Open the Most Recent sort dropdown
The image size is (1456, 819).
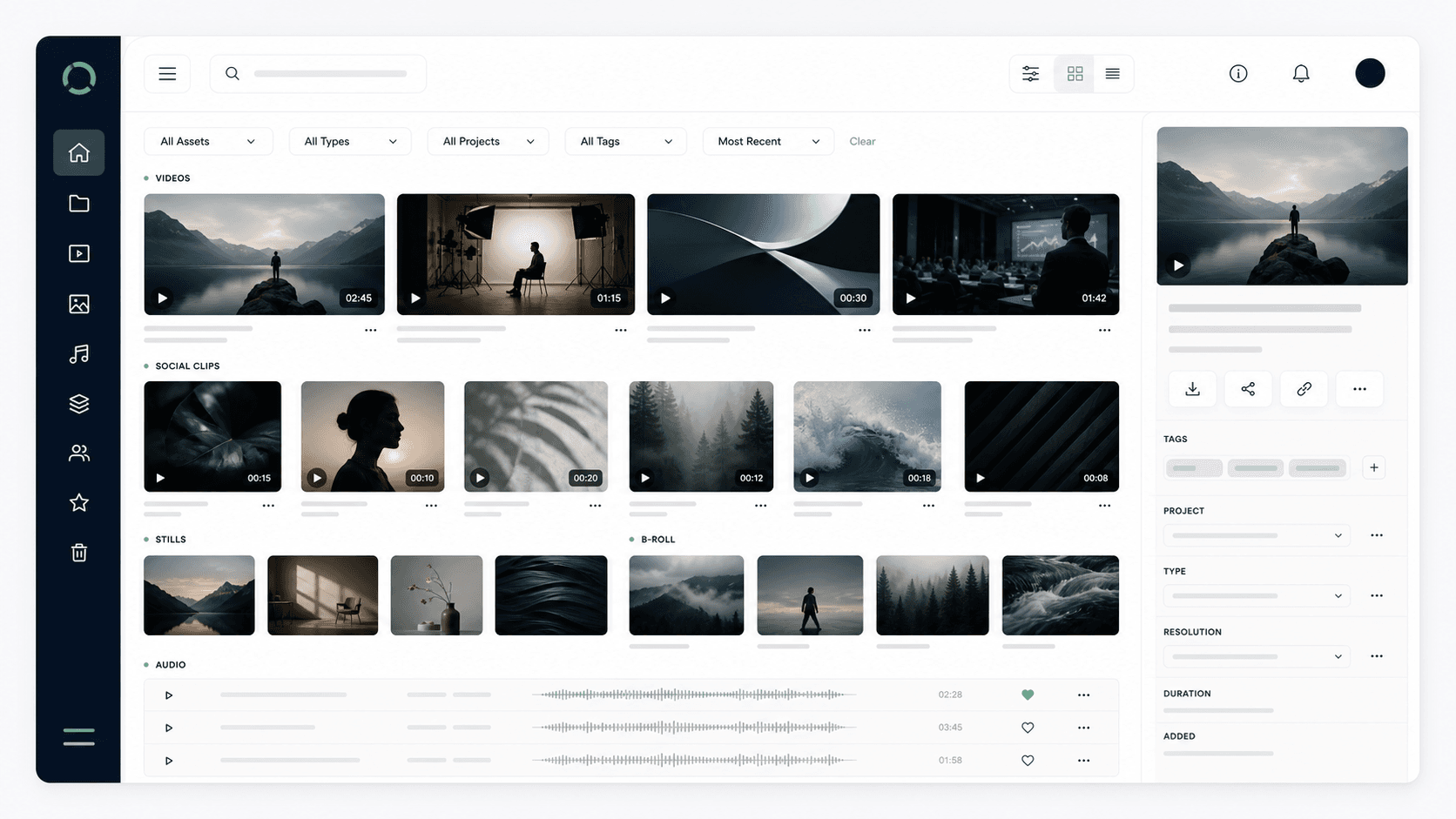pyautogui.click(x=768, y=141)
